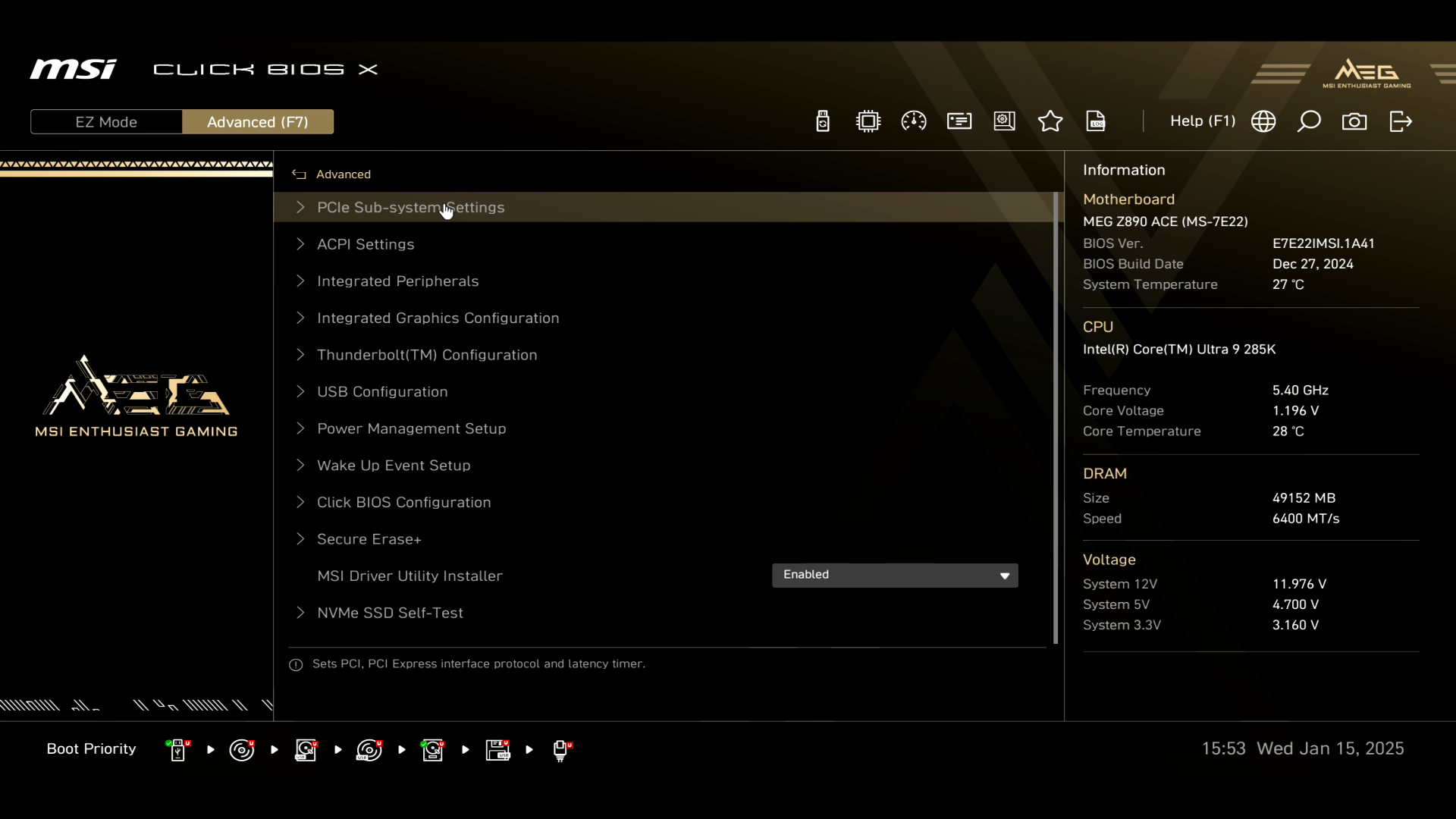Select the USB key boot device icon
This screenshot has width=1456, height=819.
coord(178,750)
